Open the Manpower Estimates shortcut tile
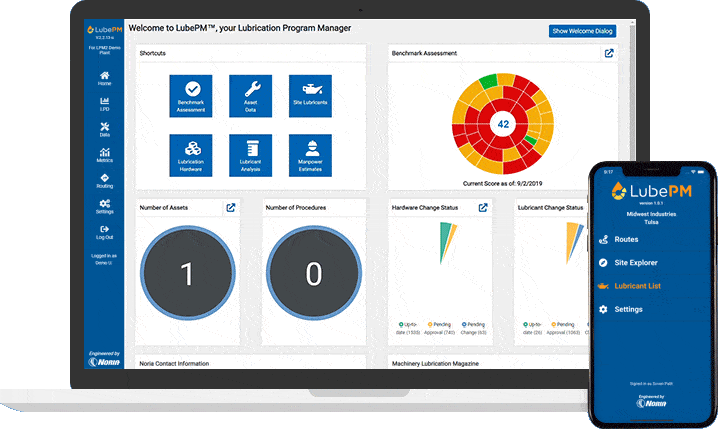Screen dimensions: 718x429 311,156
